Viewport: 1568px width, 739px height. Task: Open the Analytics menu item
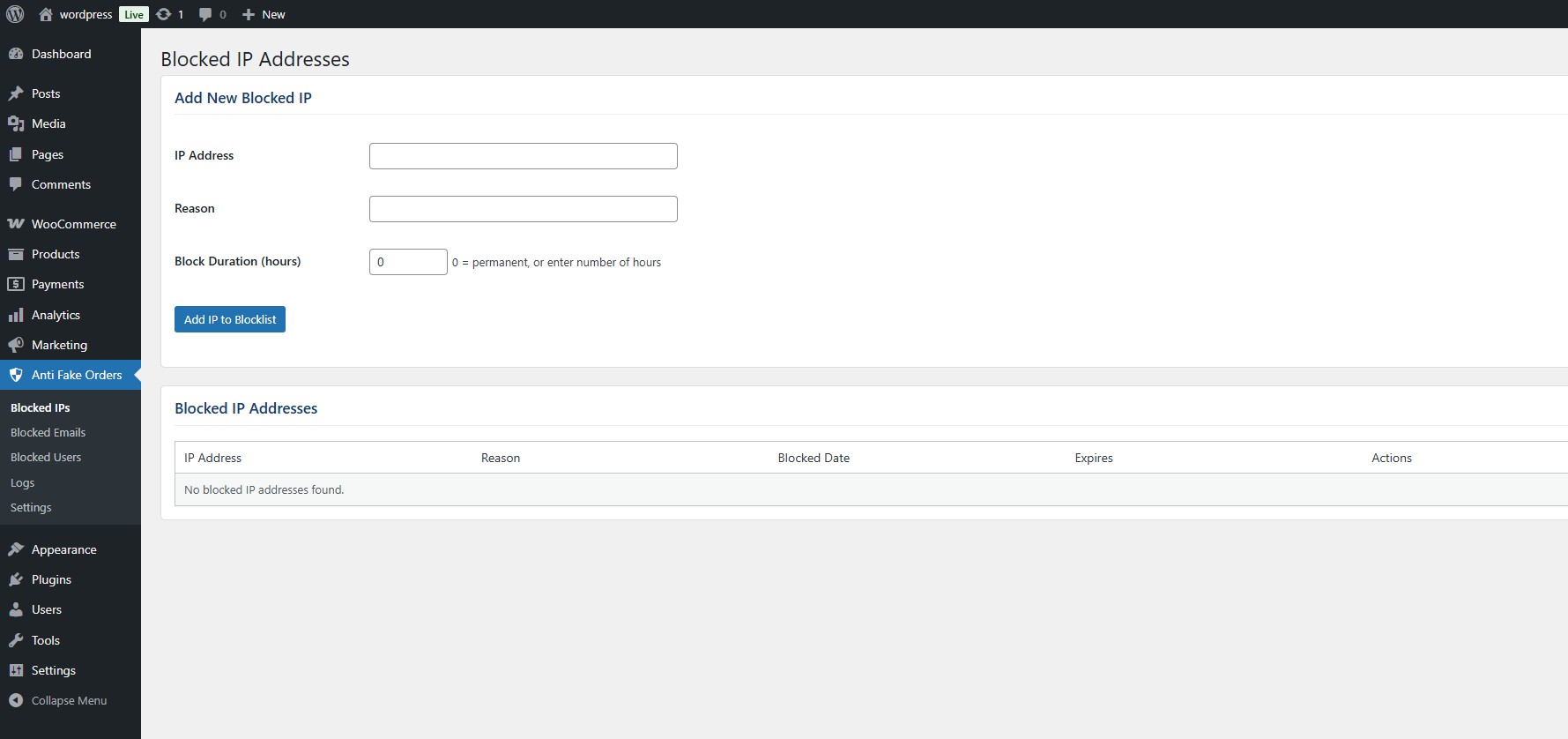[x=56, y=315]
